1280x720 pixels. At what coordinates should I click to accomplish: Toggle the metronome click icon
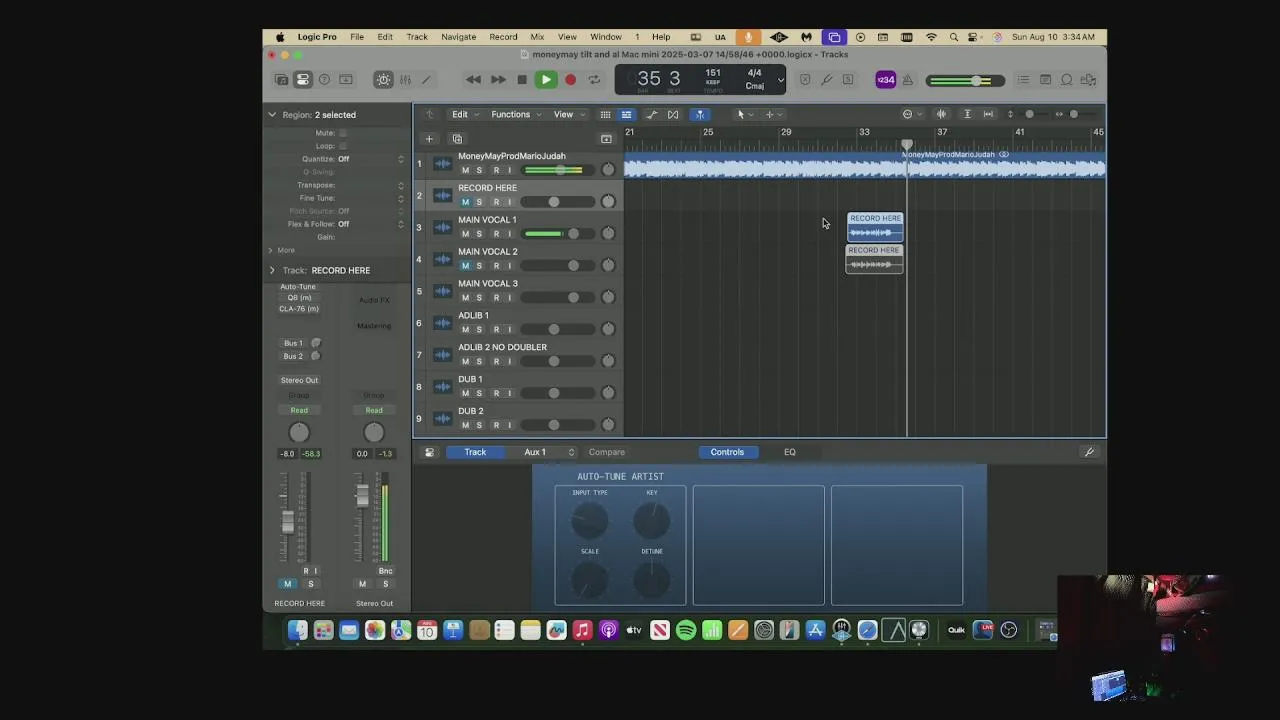click(908, 80)
